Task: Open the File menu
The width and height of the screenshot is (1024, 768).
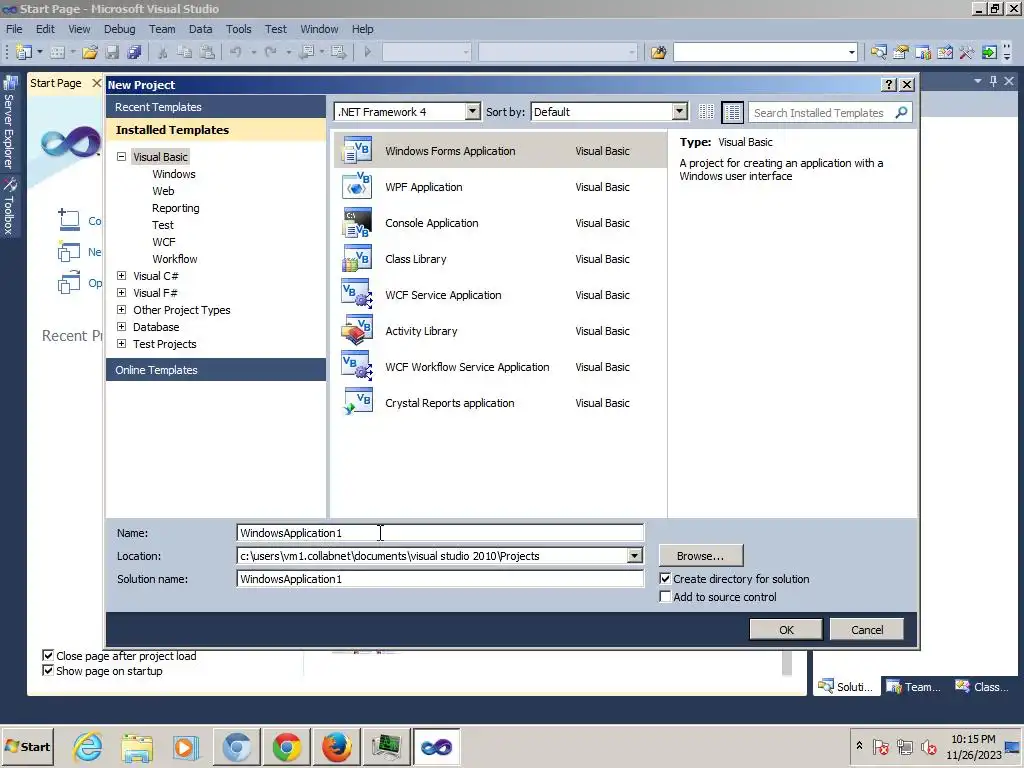Action: [14, 29]
